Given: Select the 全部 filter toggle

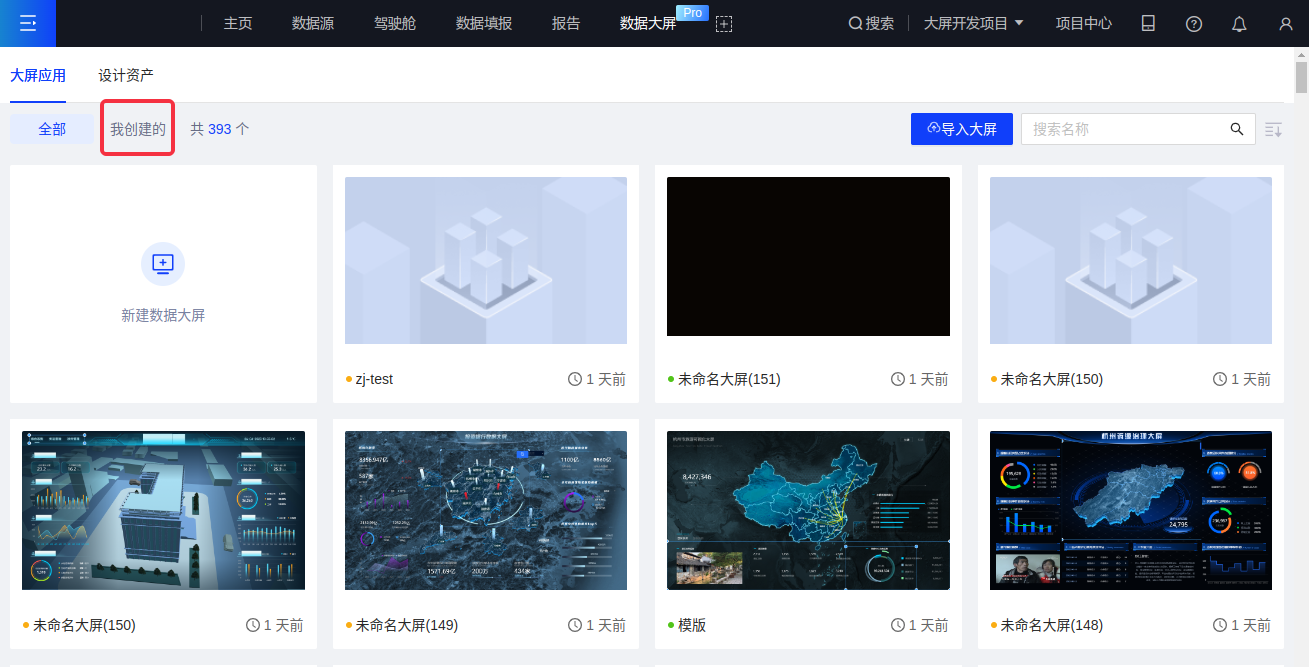Looking at the screenshot, I should tap(52, 129).
